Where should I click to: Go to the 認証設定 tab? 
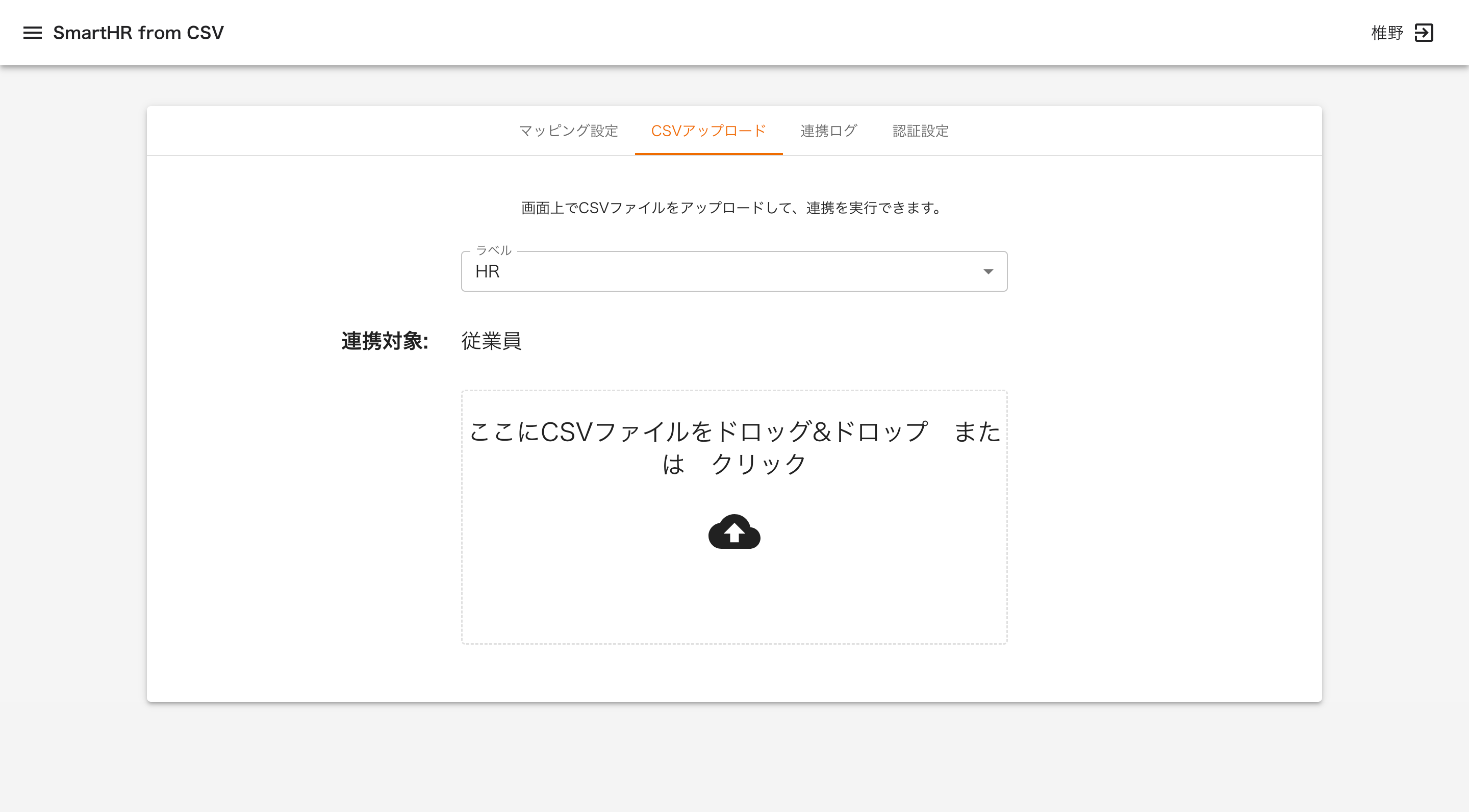coord(920,131)
